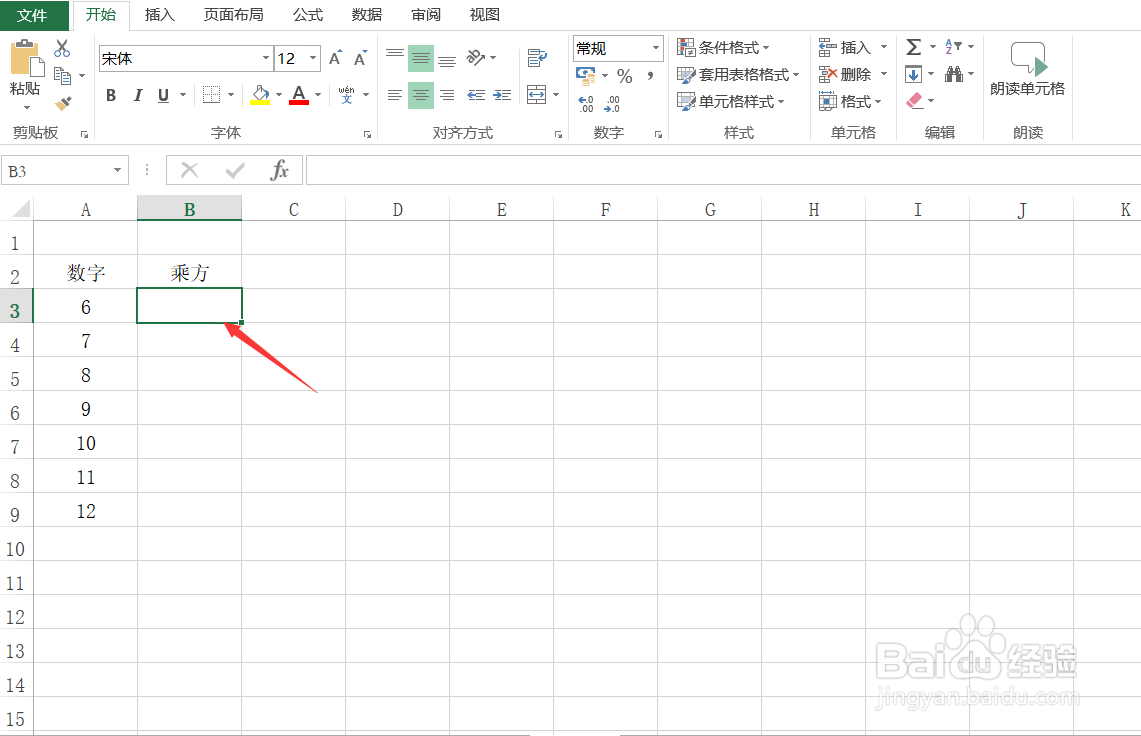Toggle italic formatting with the I button

[x=138, y=95]
